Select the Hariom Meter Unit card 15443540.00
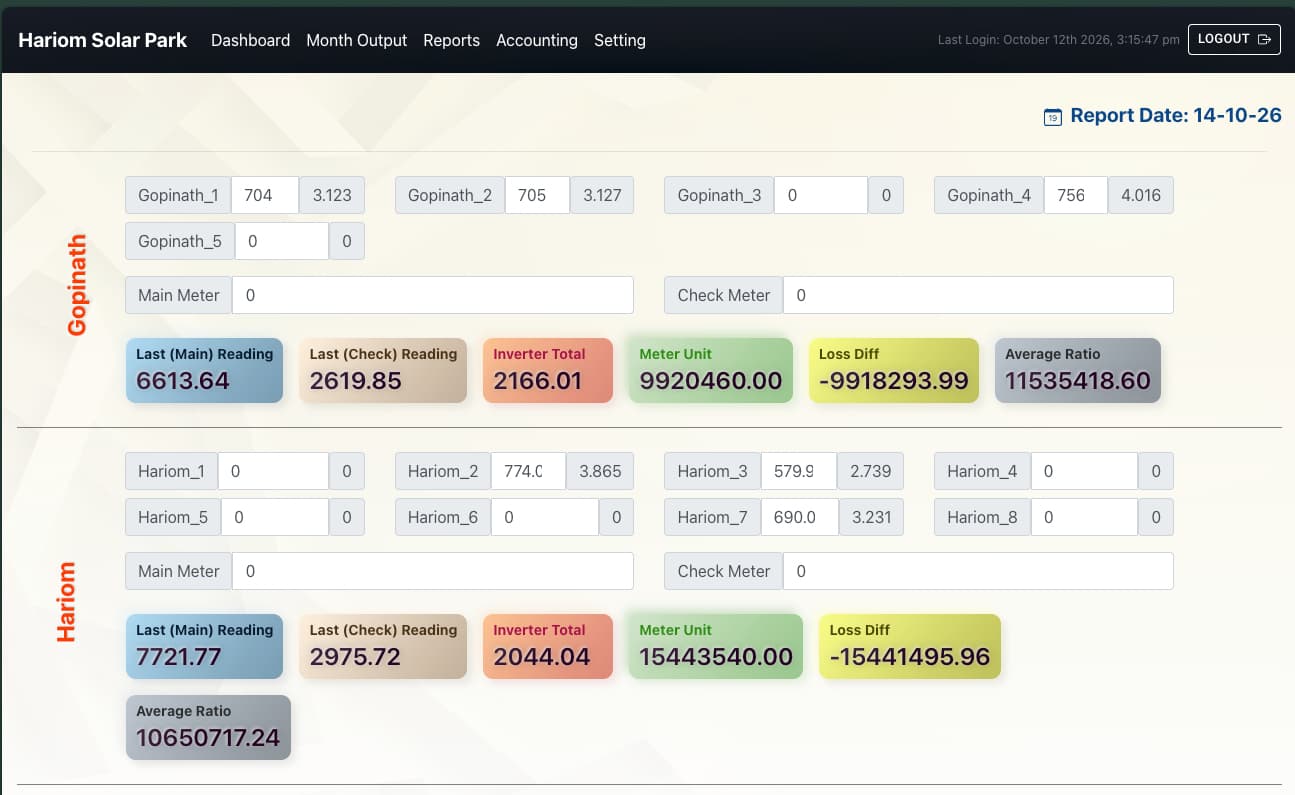Viewport: 1295px width, 795px height. (x=716, y=646)
